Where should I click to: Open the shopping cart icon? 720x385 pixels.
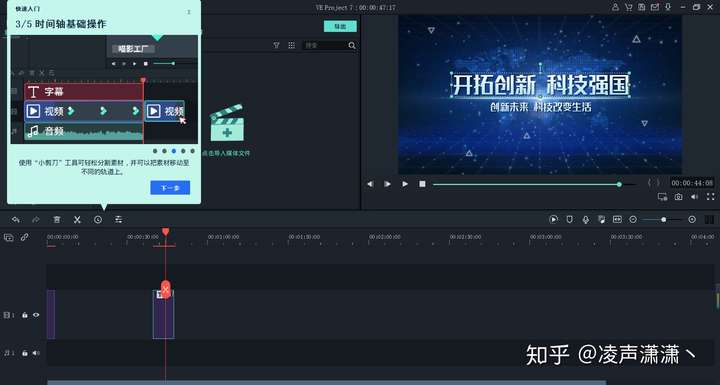tap(629, 7)
